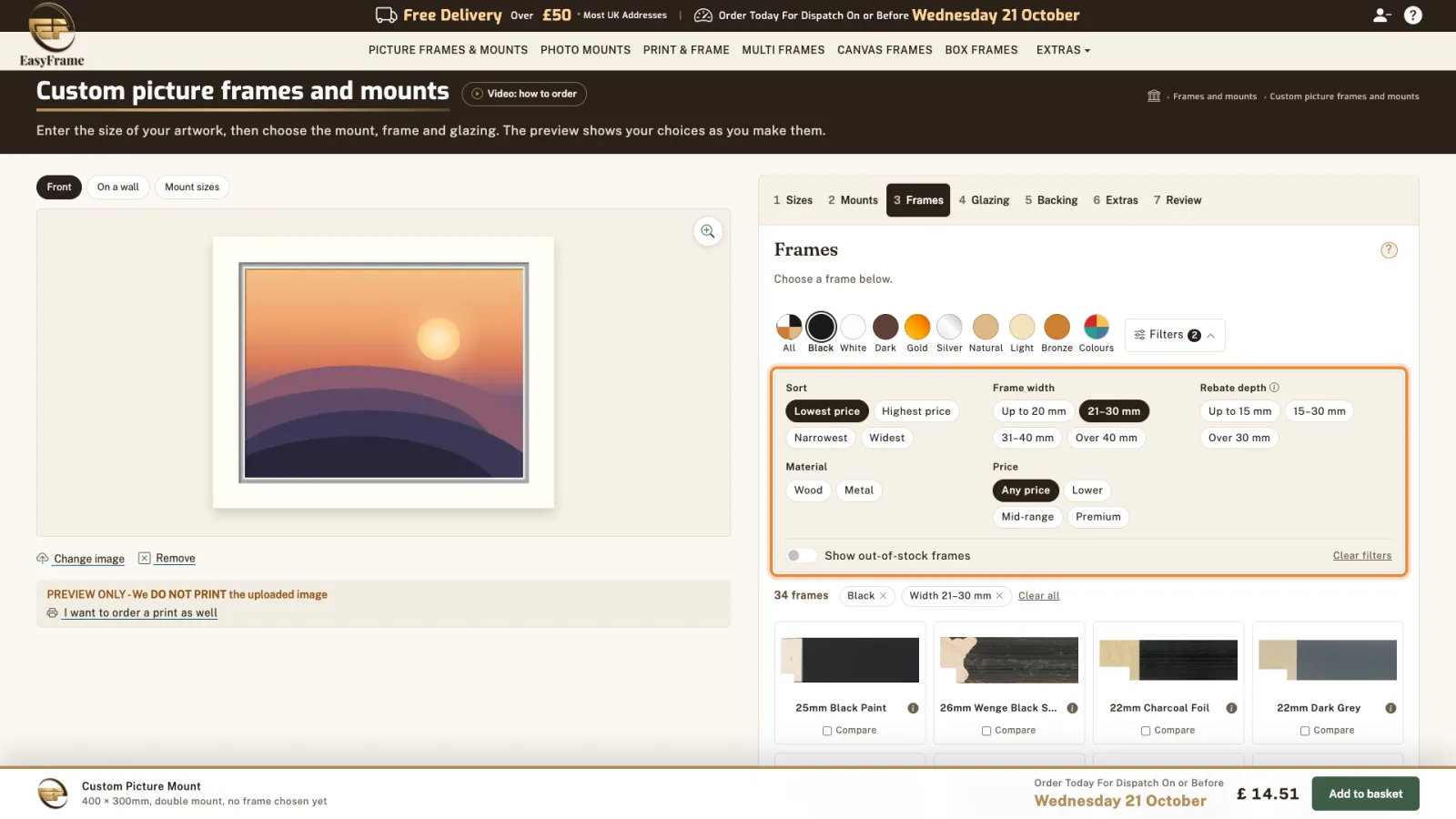Switch to the Mounts step tab

click(x=853, y=200)
